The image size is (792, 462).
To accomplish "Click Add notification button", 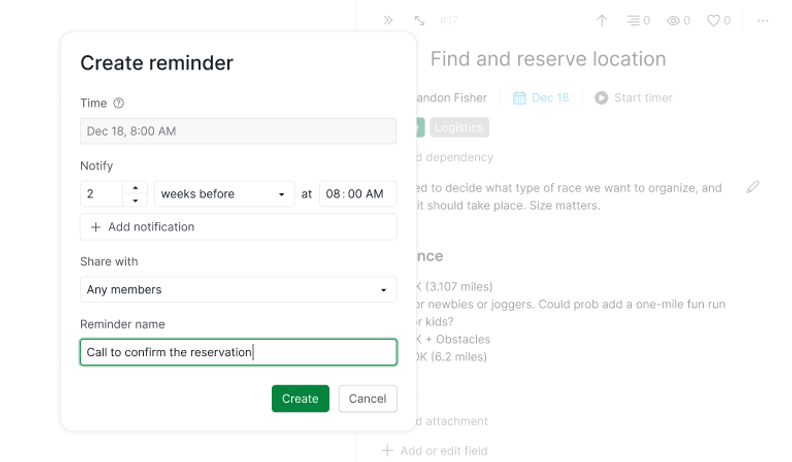I will [x=238, y=227].
